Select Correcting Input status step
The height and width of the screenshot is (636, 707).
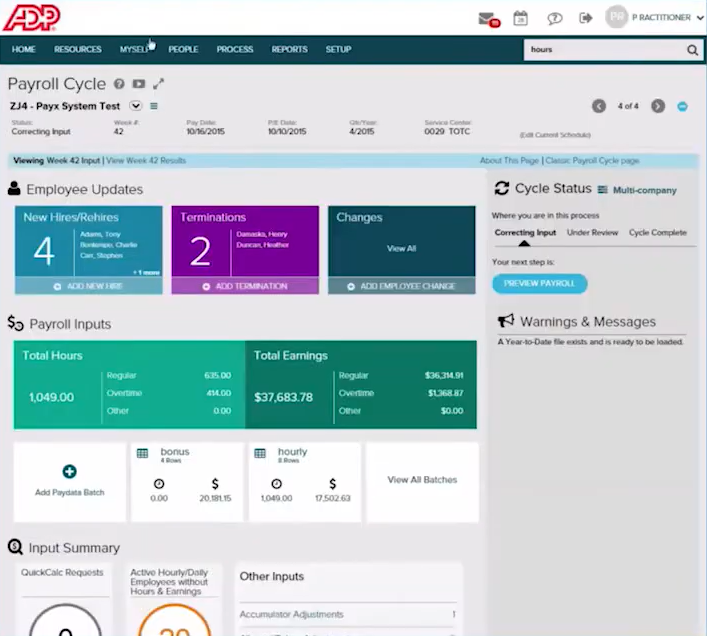pos(525,233)
